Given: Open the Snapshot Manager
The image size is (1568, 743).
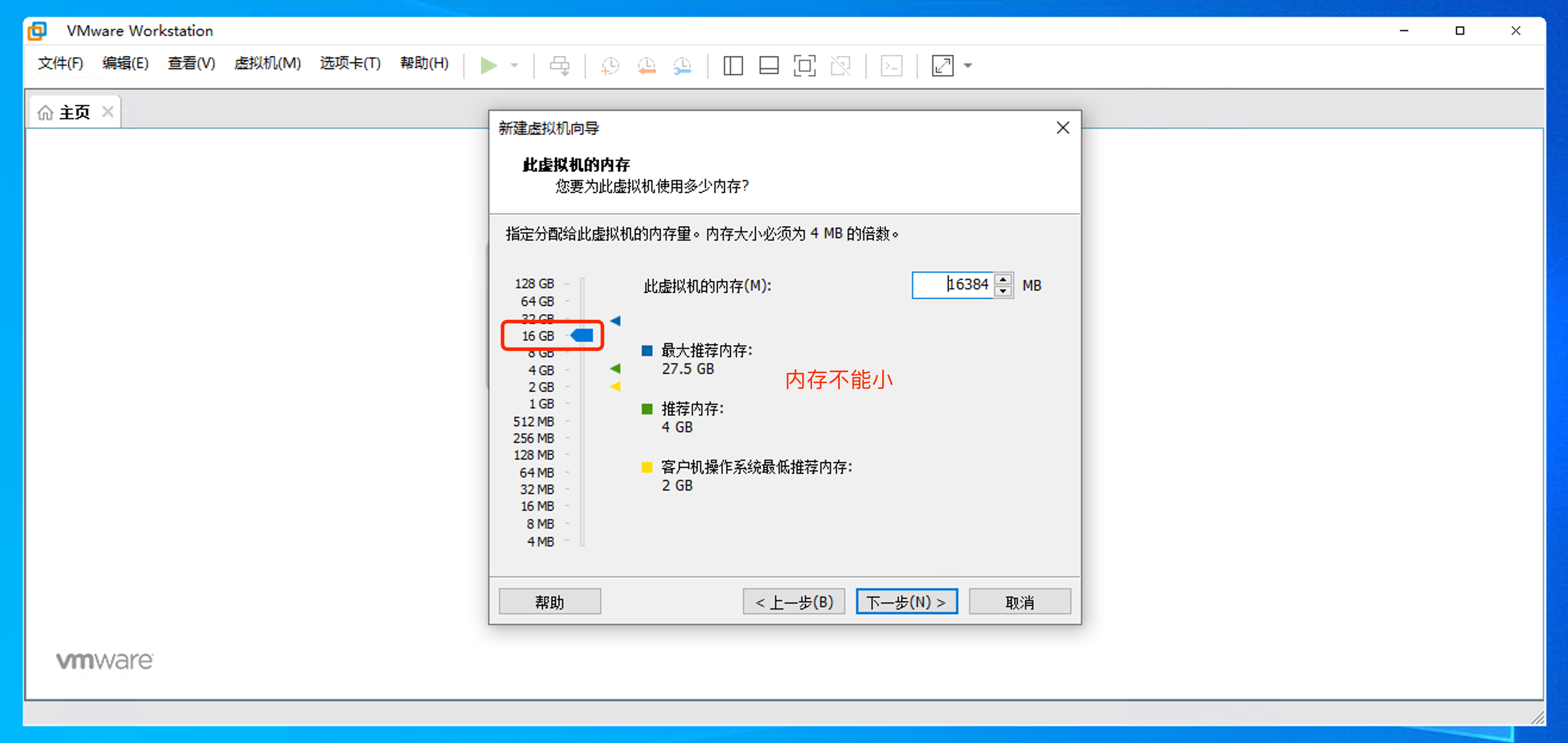Looking at the screenshot, I should 682,65.
